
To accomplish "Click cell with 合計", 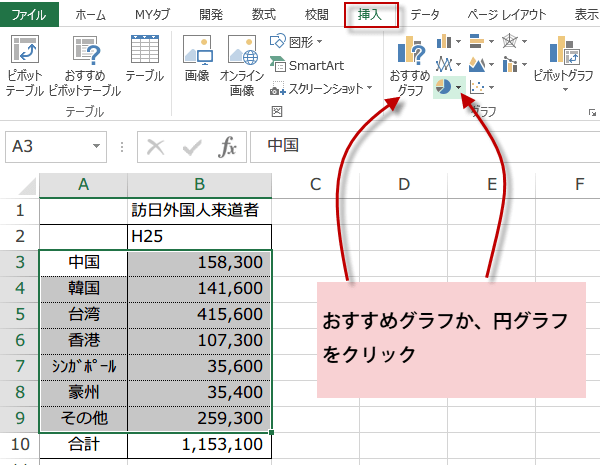I will (x=83, y=445).
